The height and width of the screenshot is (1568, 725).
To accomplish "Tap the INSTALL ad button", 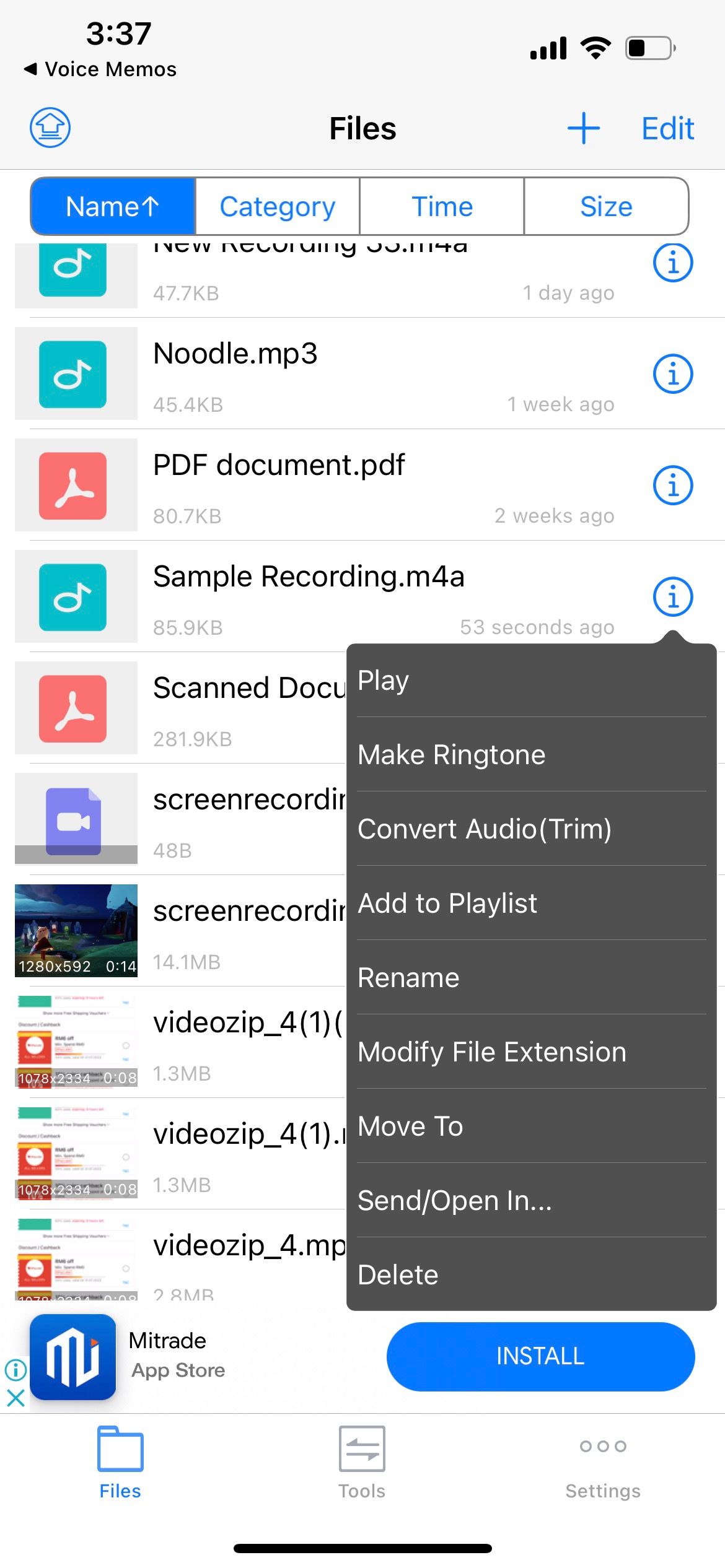I will [540, 1356].
